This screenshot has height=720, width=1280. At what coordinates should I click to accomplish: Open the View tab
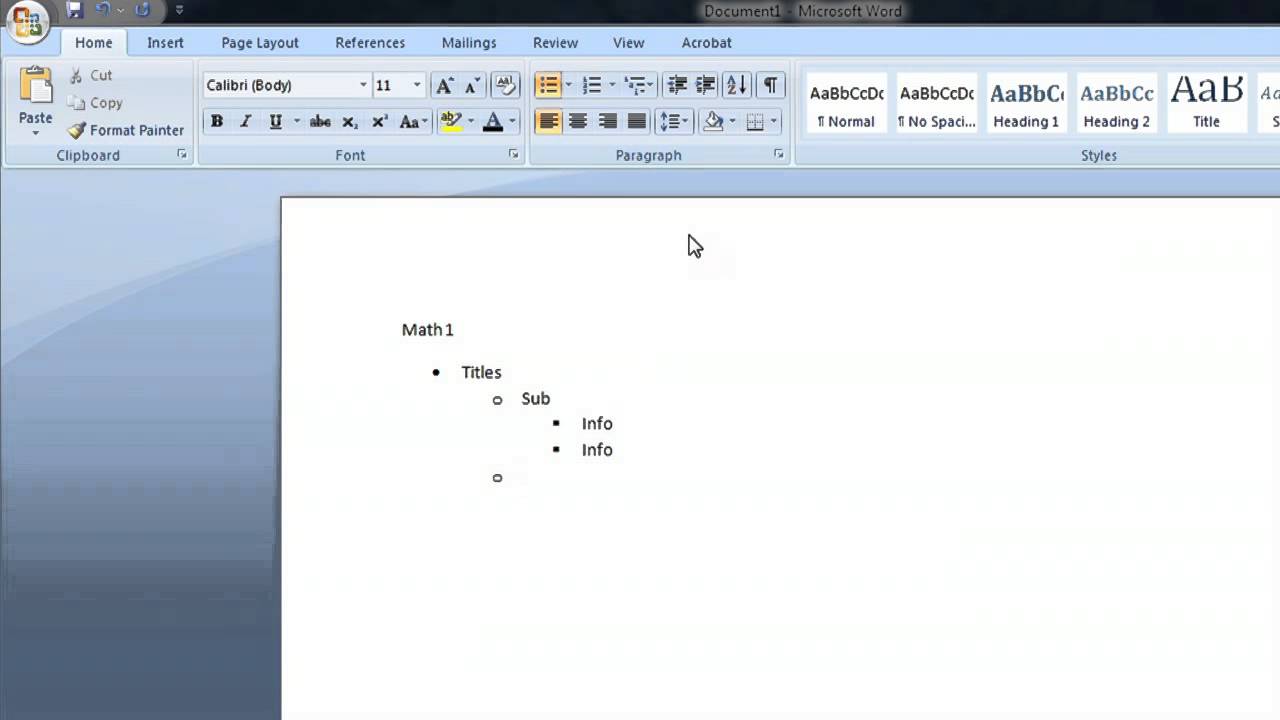pyautogui.click(x=628, y=43)
